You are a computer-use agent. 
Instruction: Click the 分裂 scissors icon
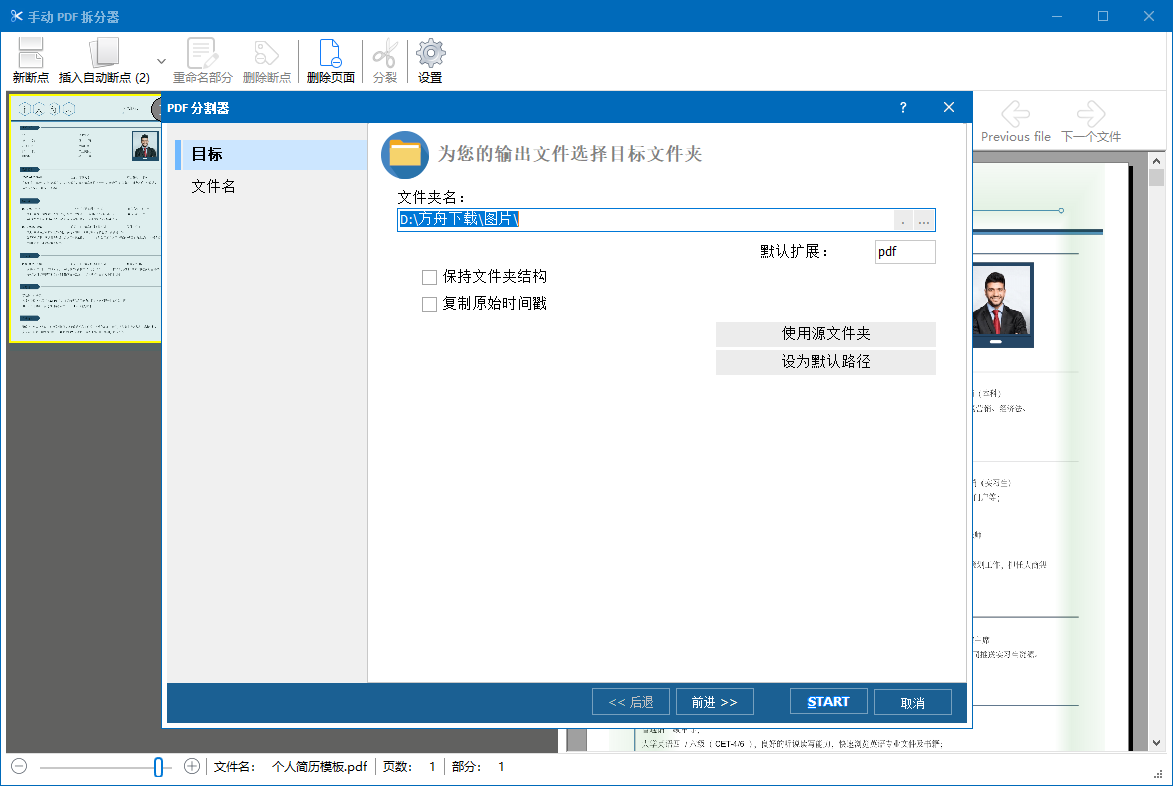point(385,53)
